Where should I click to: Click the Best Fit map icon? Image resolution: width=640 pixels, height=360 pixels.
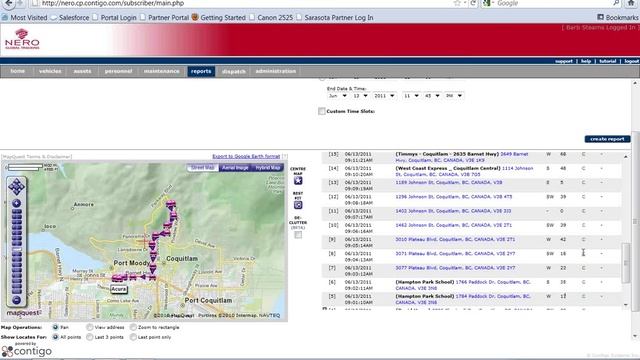(x=298, y=205)
